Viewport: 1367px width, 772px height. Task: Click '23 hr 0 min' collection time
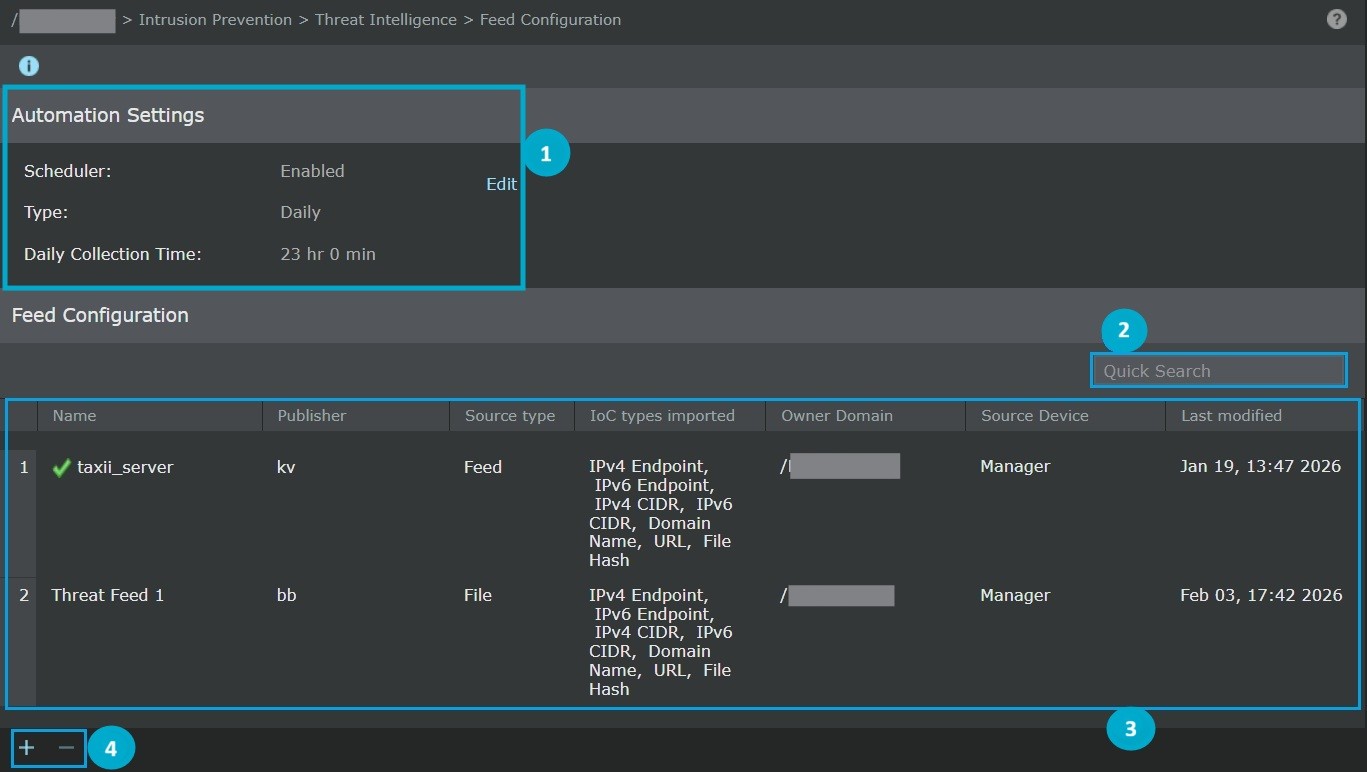click(x=328, y=254)
